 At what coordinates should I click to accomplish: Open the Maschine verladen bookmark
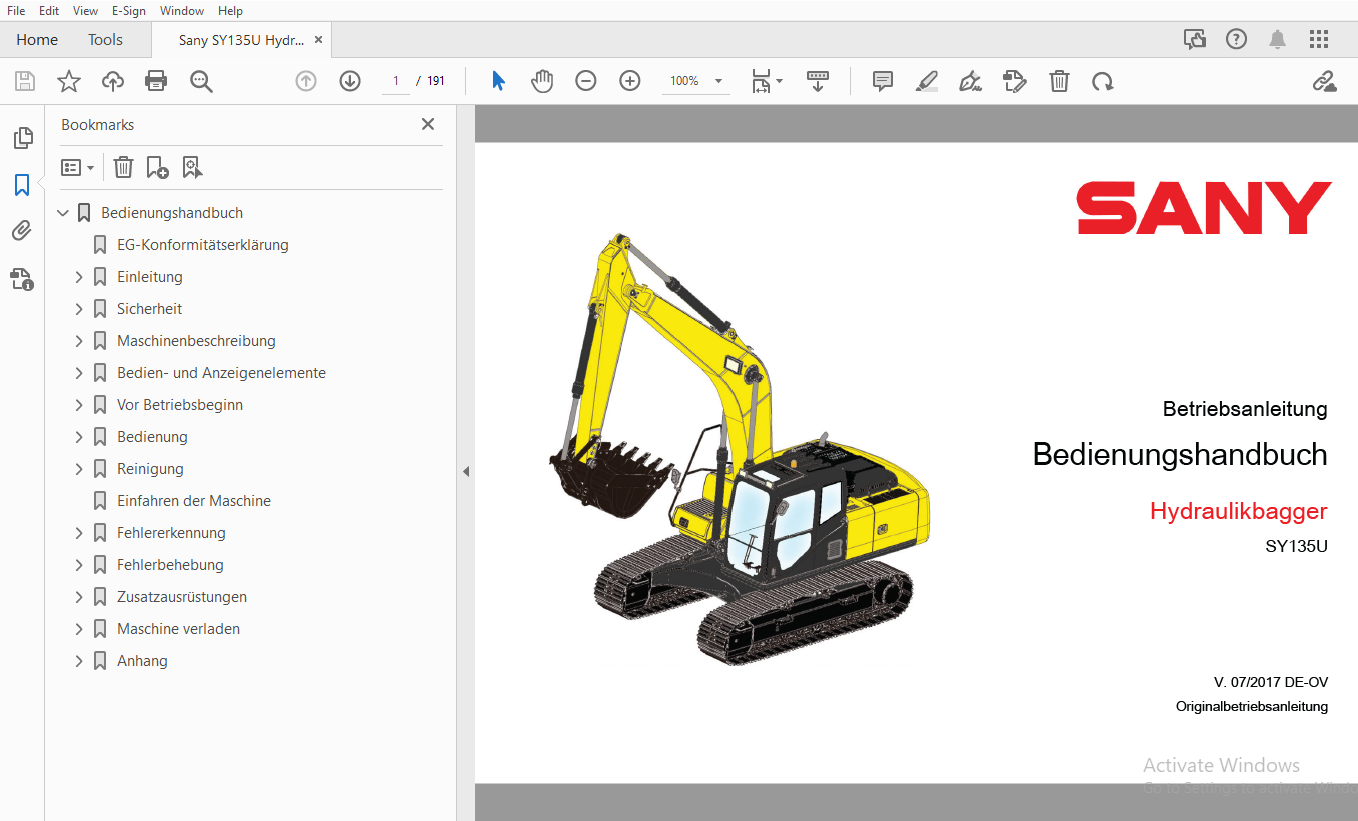tap(178, 629)
